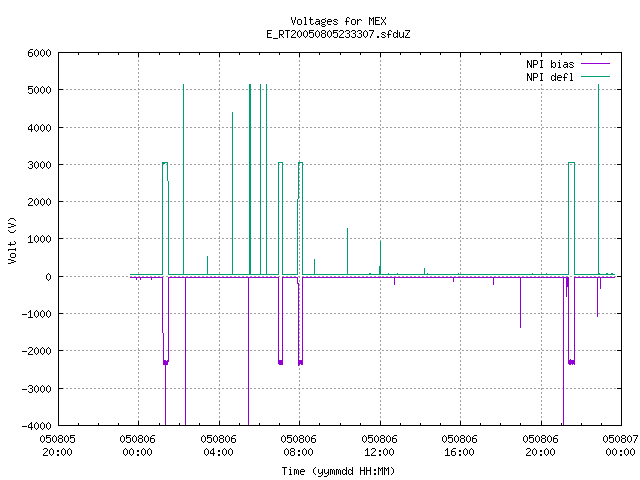Click the -2000 y-axis tick label

(37, 351)
